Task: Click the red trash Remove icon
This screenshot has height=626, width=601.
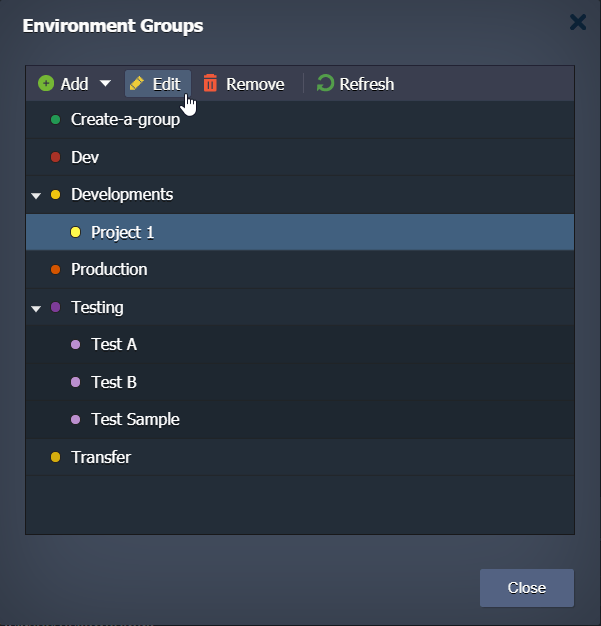Action: point(210,84)
